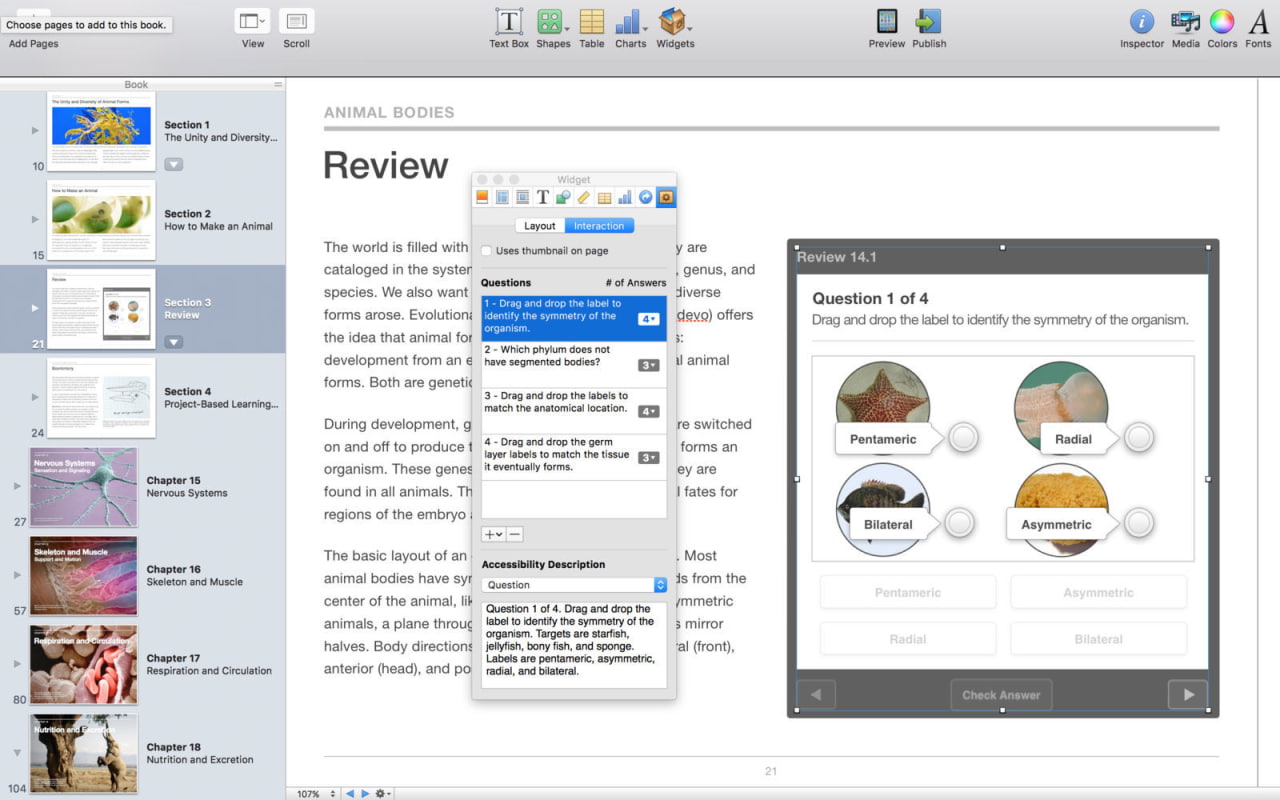Open the Link inspector in the Widget panel
The width and height of the screenshot is (1280, 800).
(645, 197)
